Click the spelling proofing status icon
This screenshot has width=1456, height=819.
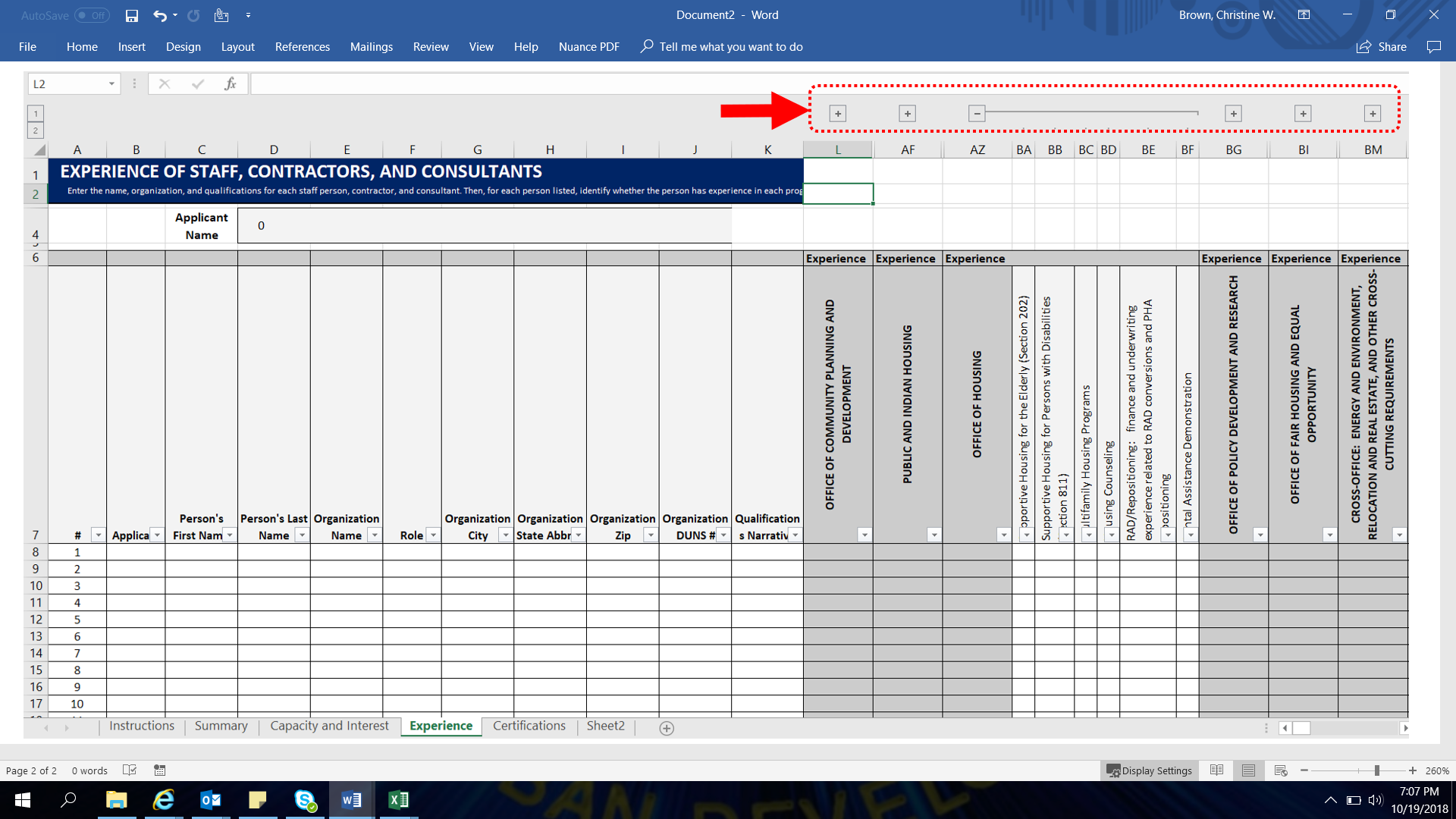coord(130,770)
